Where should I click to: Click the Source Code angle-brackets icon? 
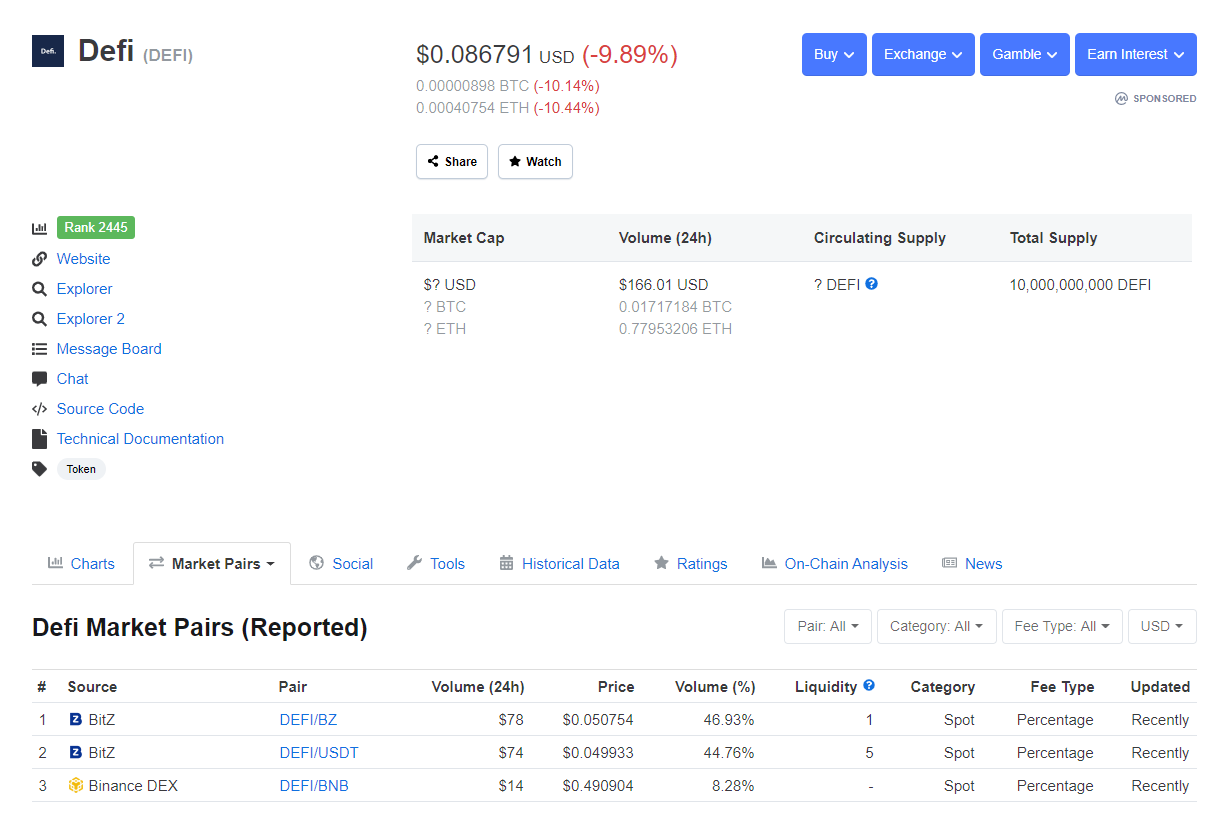point(40,409)
